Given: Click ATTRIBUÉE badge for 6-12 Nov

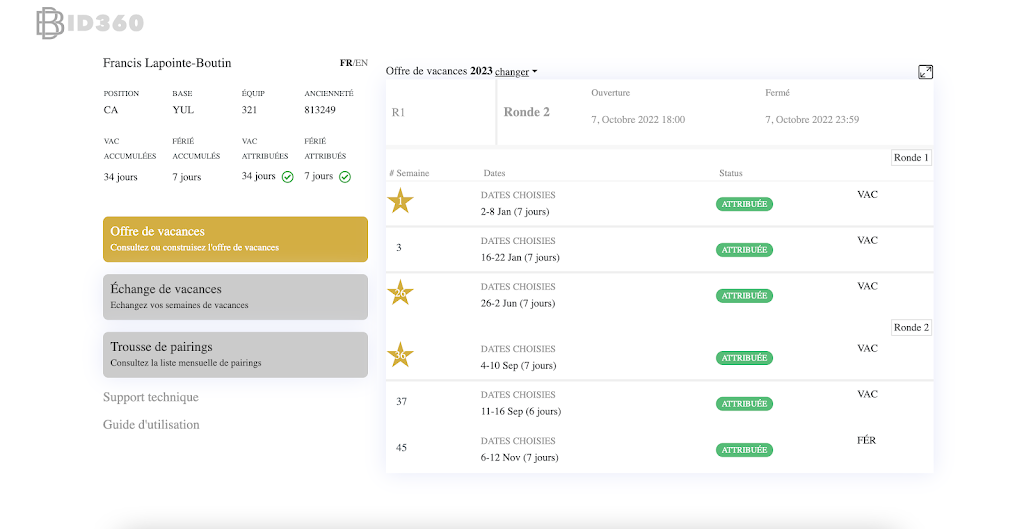Looking at the screenshot, I should (x=744, y=449).
